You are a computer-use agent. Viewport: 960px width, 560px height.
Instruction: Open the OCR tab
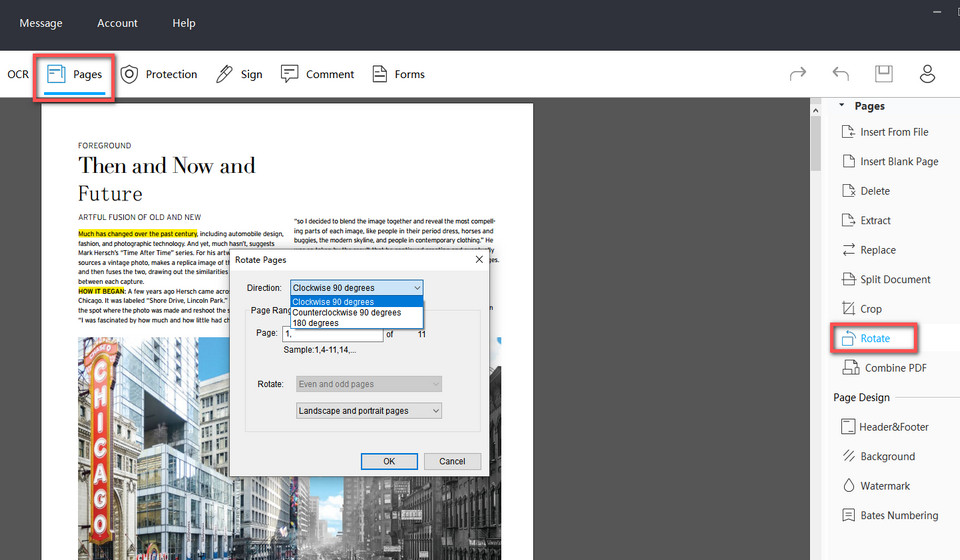[x=18, y=74]
